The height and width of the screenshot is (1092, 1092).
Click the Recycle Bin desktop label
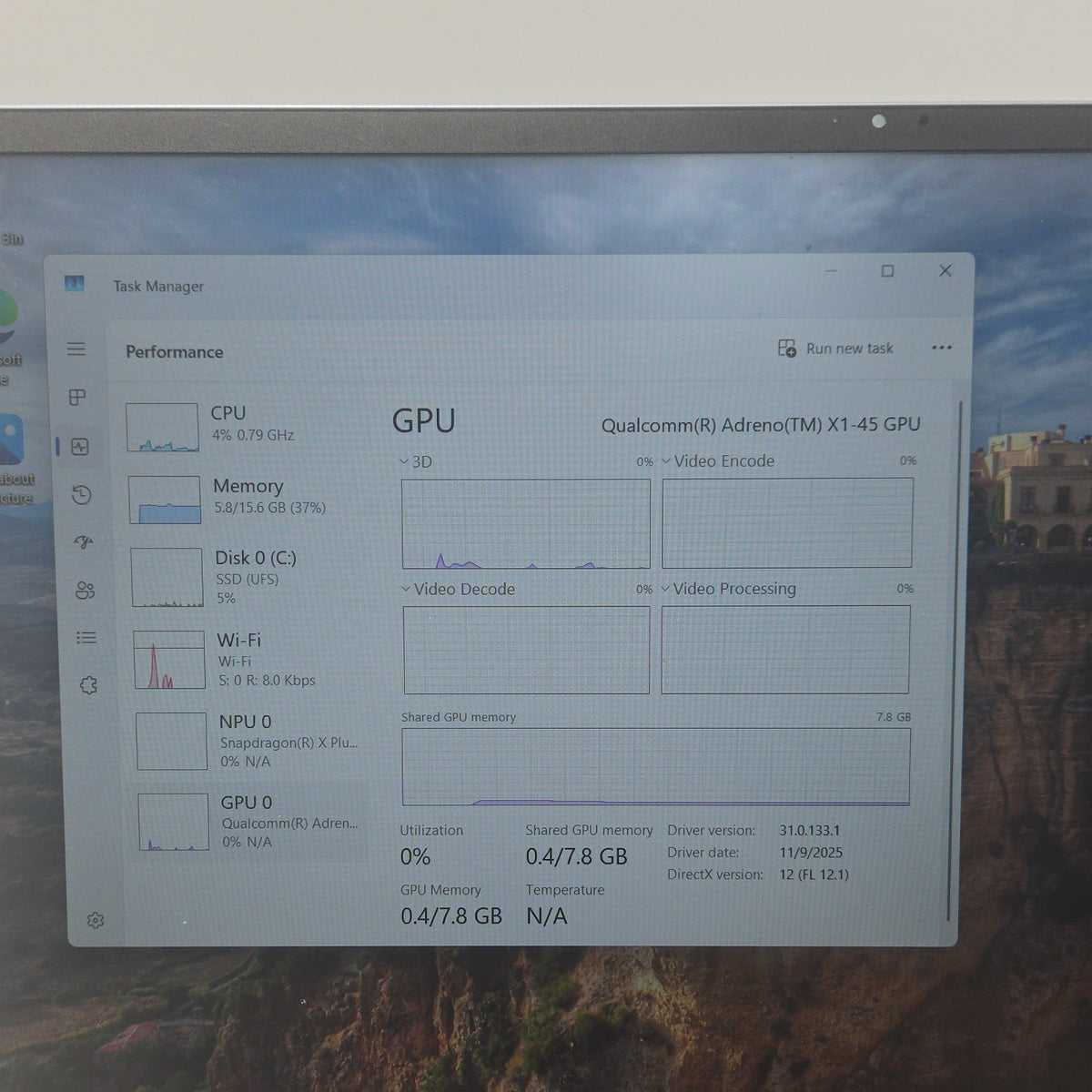(12, 238)
